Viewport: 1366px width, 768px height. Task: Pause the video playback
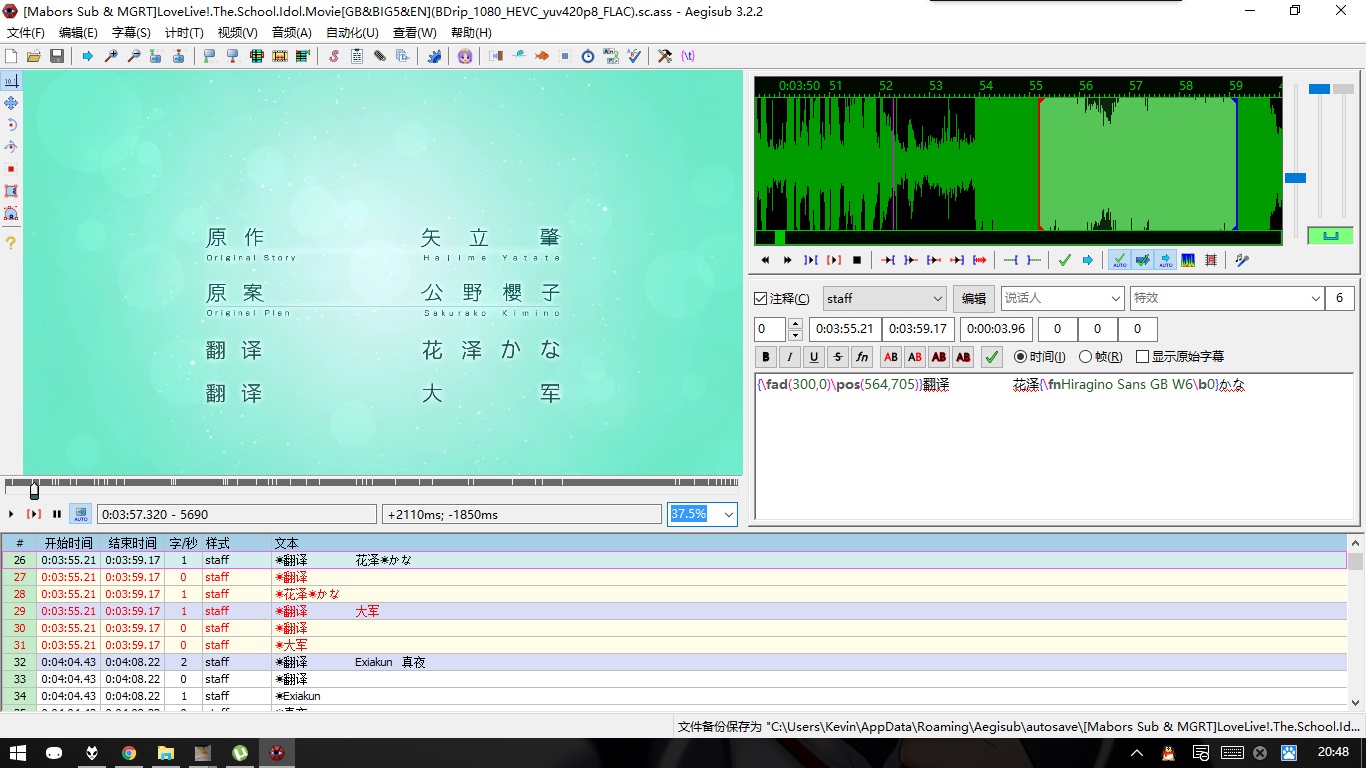pos(57,514)
